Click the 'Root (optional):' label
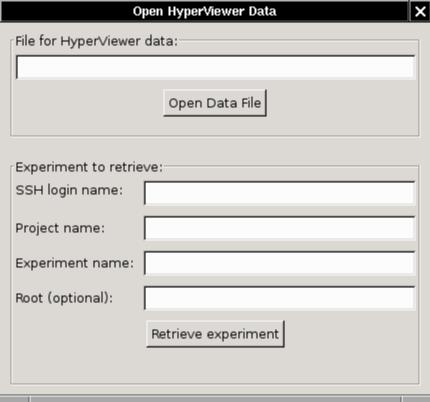Image resolution: width=430 pixels, height=402 pixels. 64,298
